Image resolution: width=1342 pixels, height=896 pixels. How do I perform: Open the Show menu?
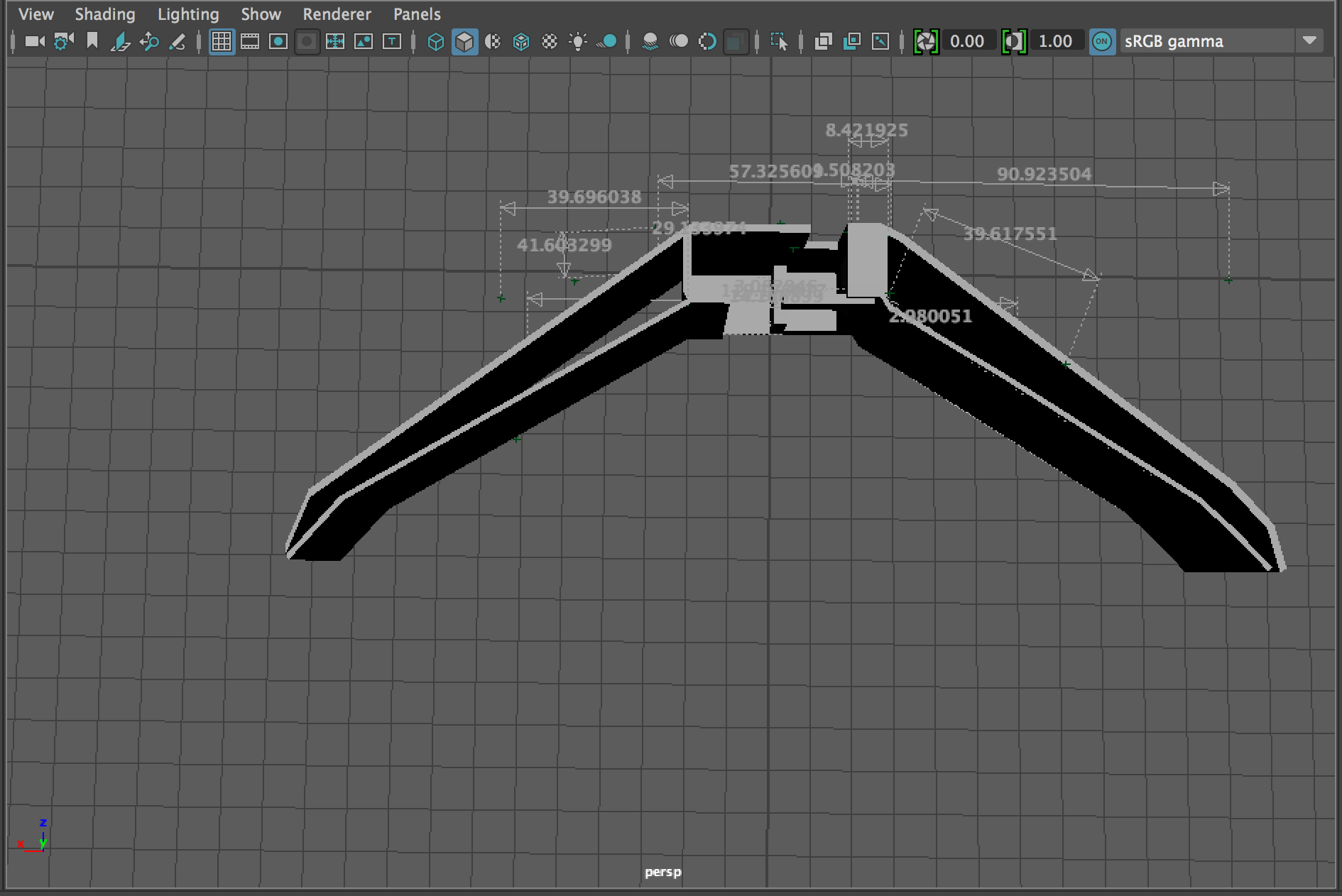[261, 14]
